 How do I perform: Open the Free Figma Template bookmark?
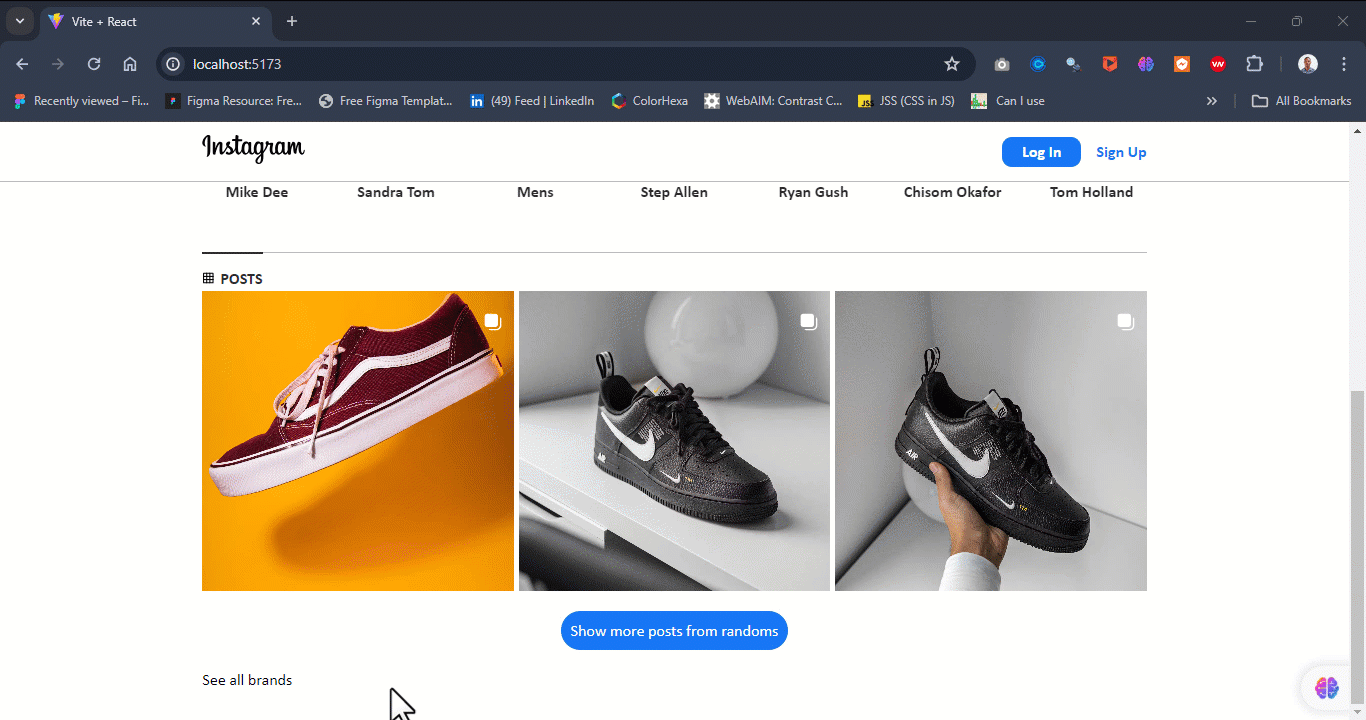pos(385,101)
